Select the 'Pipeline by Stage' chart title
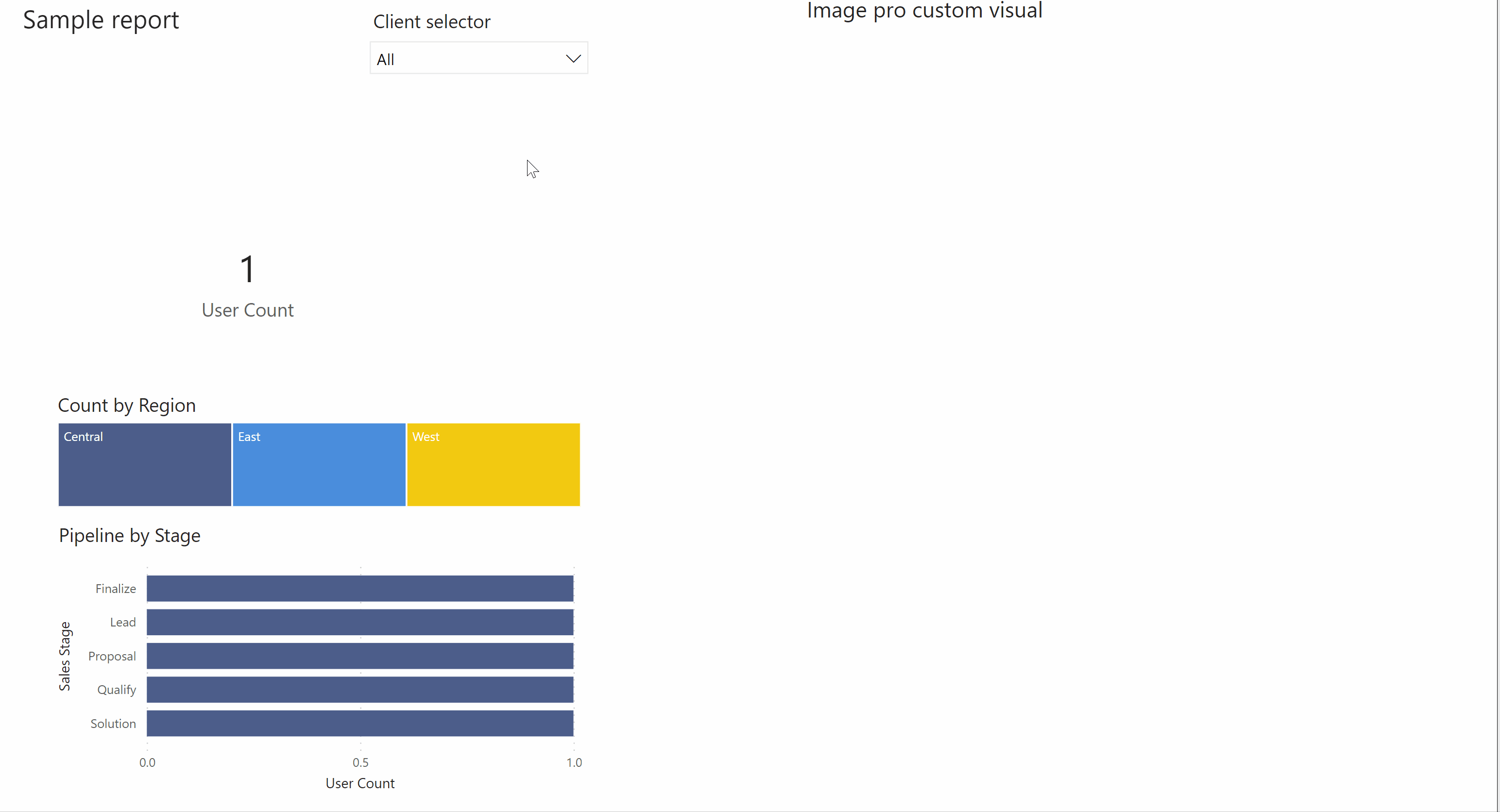The height and width of the screenshot is (812, 1500). (x=130, y=536)
